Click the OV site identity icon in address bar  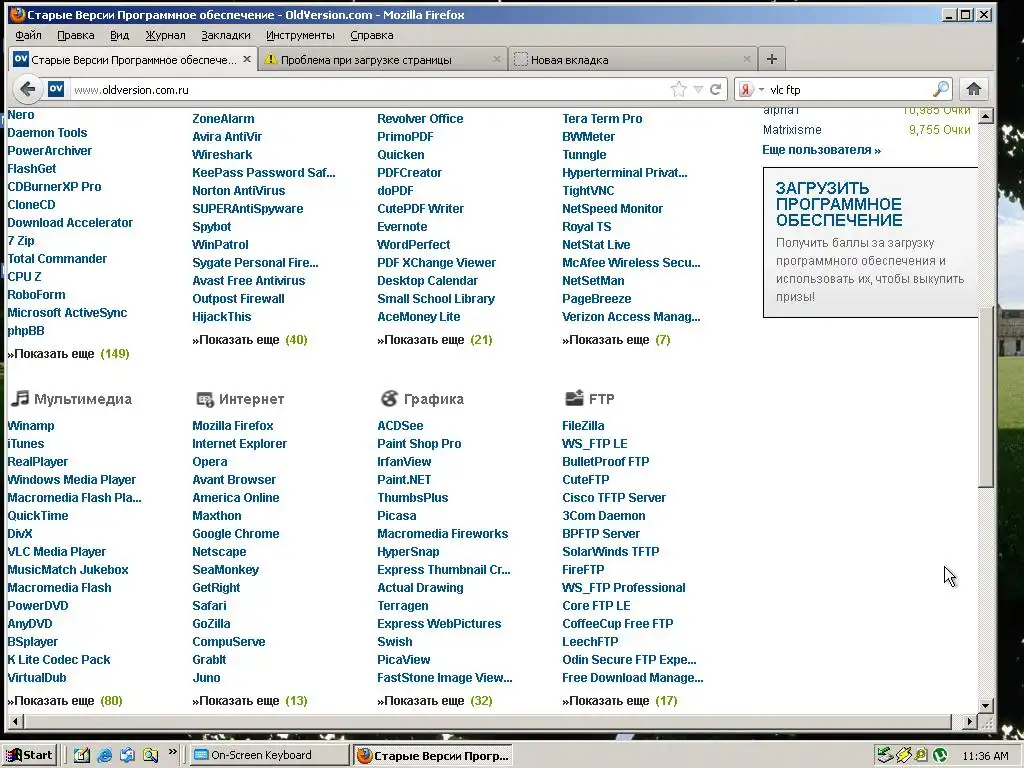tap(56, 89)
